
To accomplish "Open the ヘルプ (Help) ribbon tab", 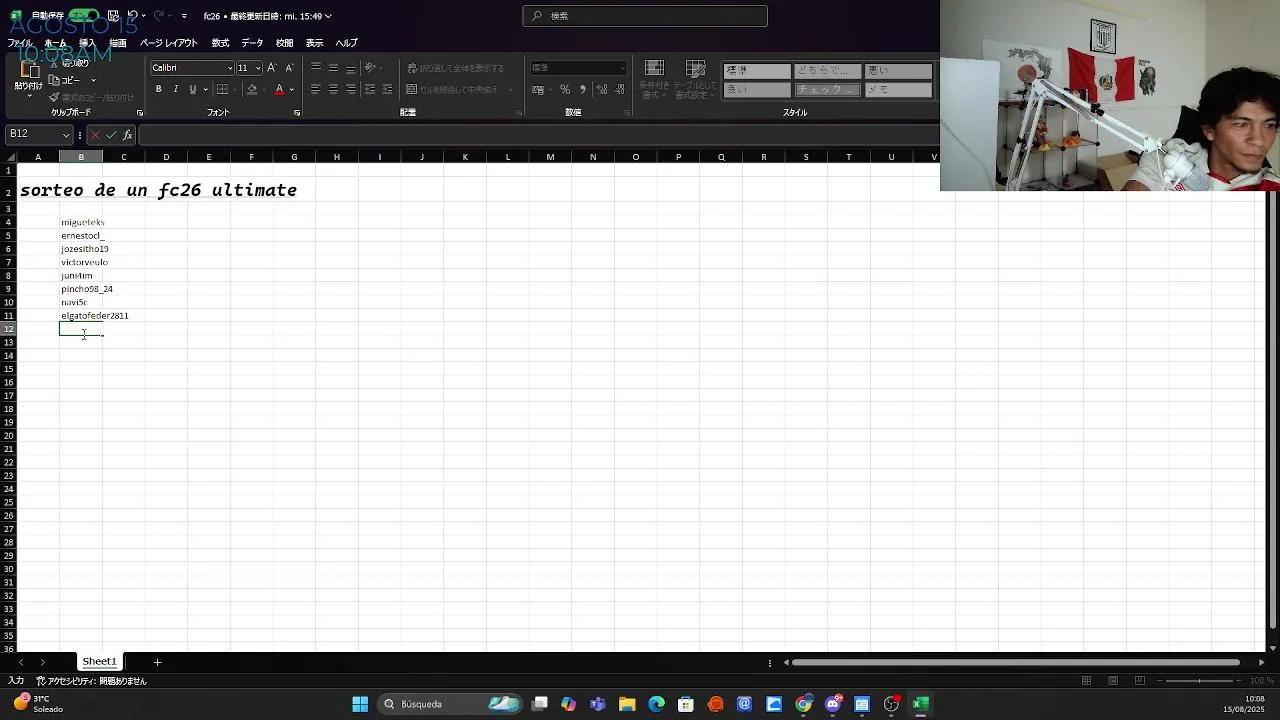I will [346, 43].
